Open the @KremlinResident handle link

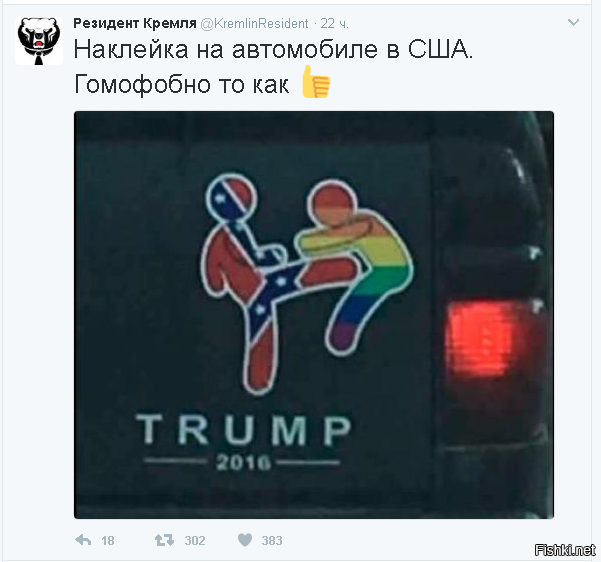click(x=255, y=23)
